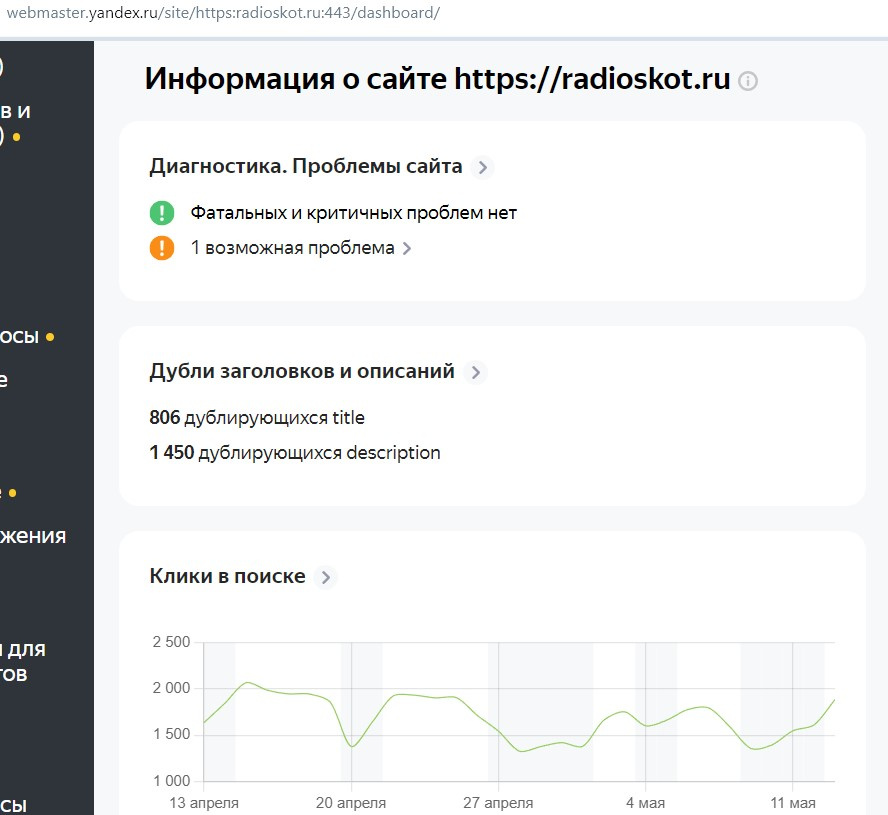Click Информация о сайте page title
Viewport: 888px width, 815px height.
click(x=437, y=79)
